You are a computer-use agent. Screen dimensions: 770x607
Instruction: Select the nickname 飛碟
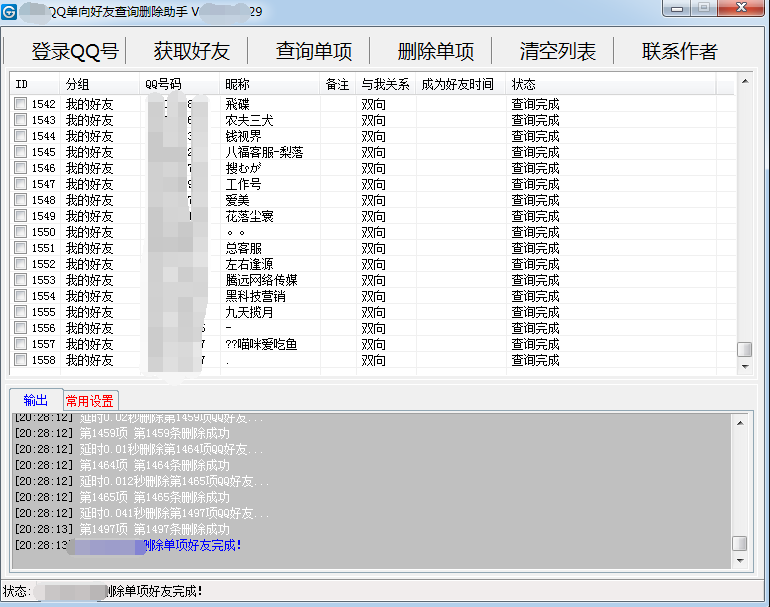pyautogui.click(x=238, y=104)
